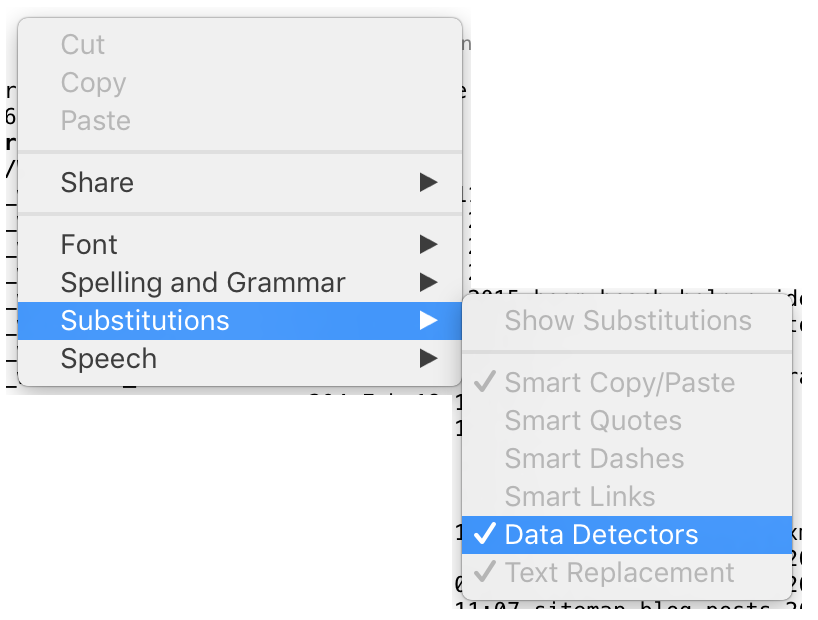
Task: Enable Smart Quotes substitution
Action: (627, 421)
